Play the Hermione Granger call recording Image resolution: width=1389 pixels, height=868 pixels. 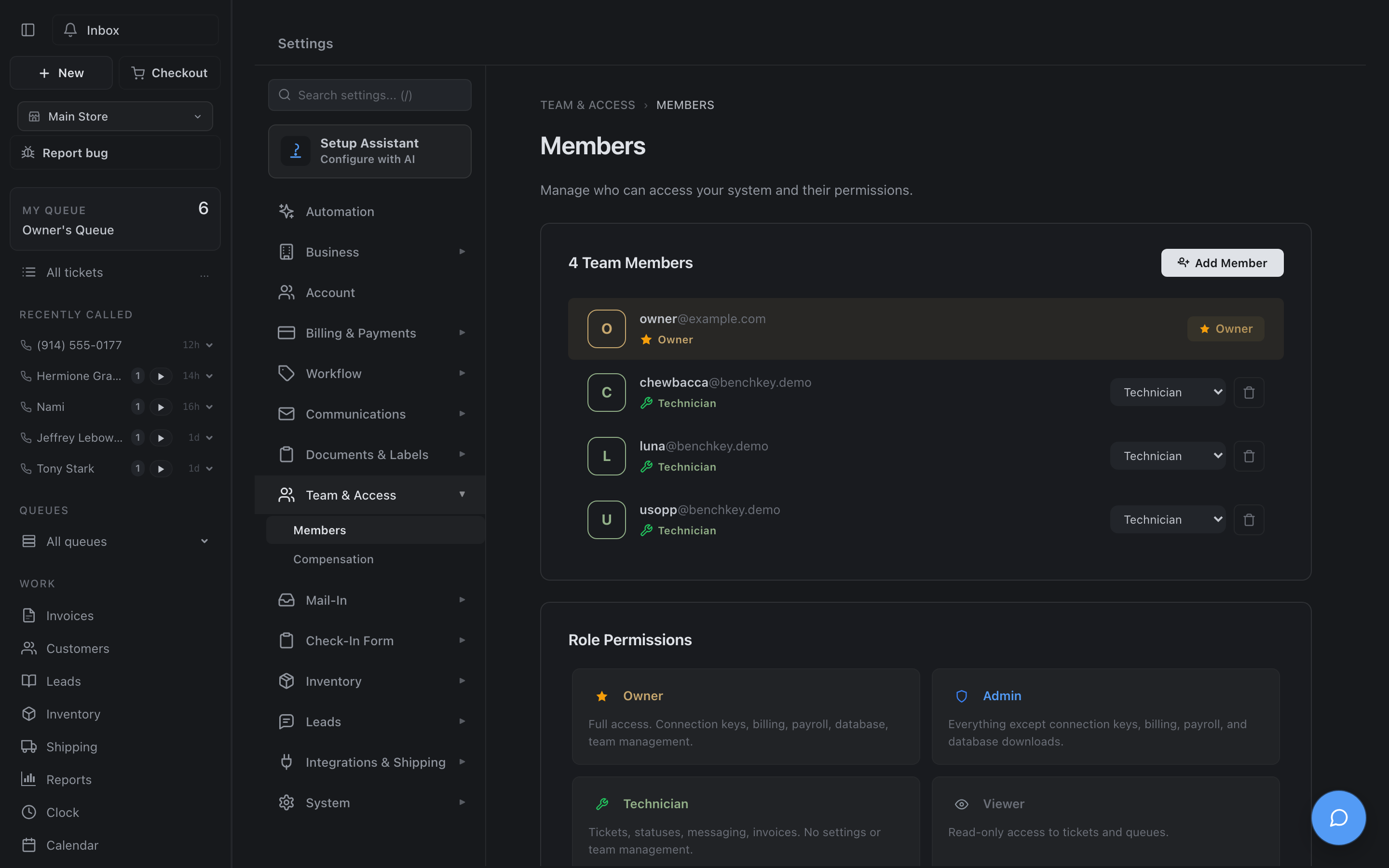[161, 376]
